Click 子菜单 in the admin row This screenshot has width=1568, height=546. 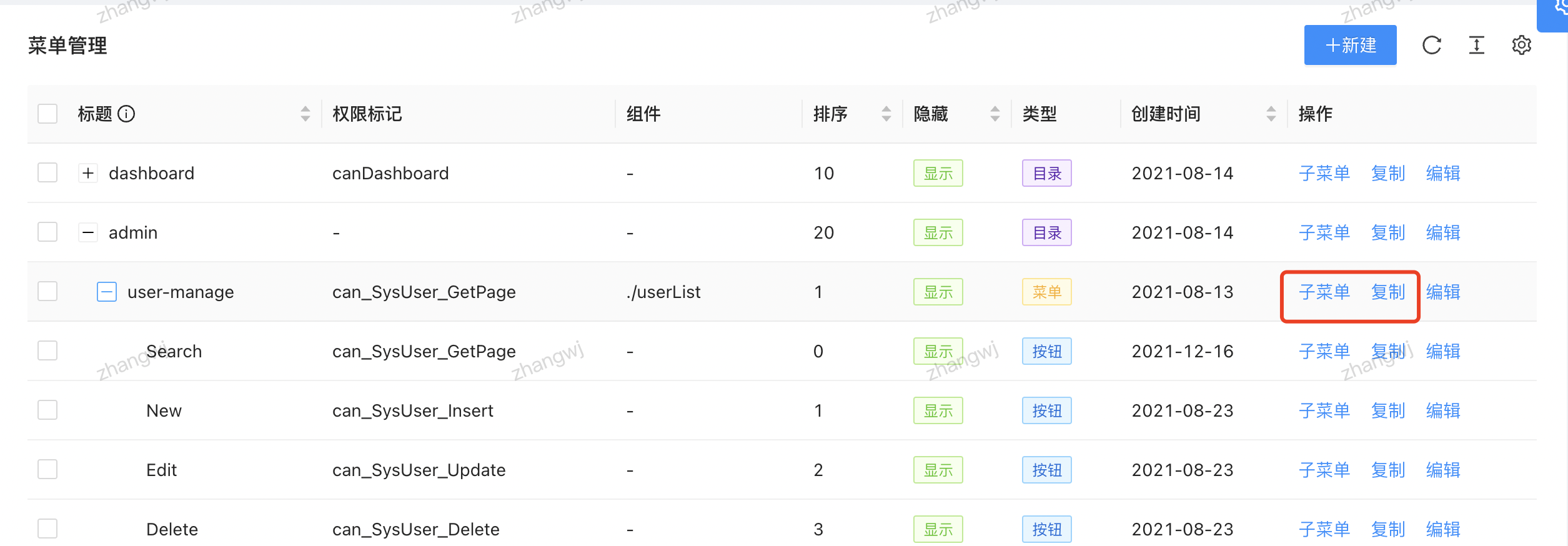click(x=1324, y=232)
